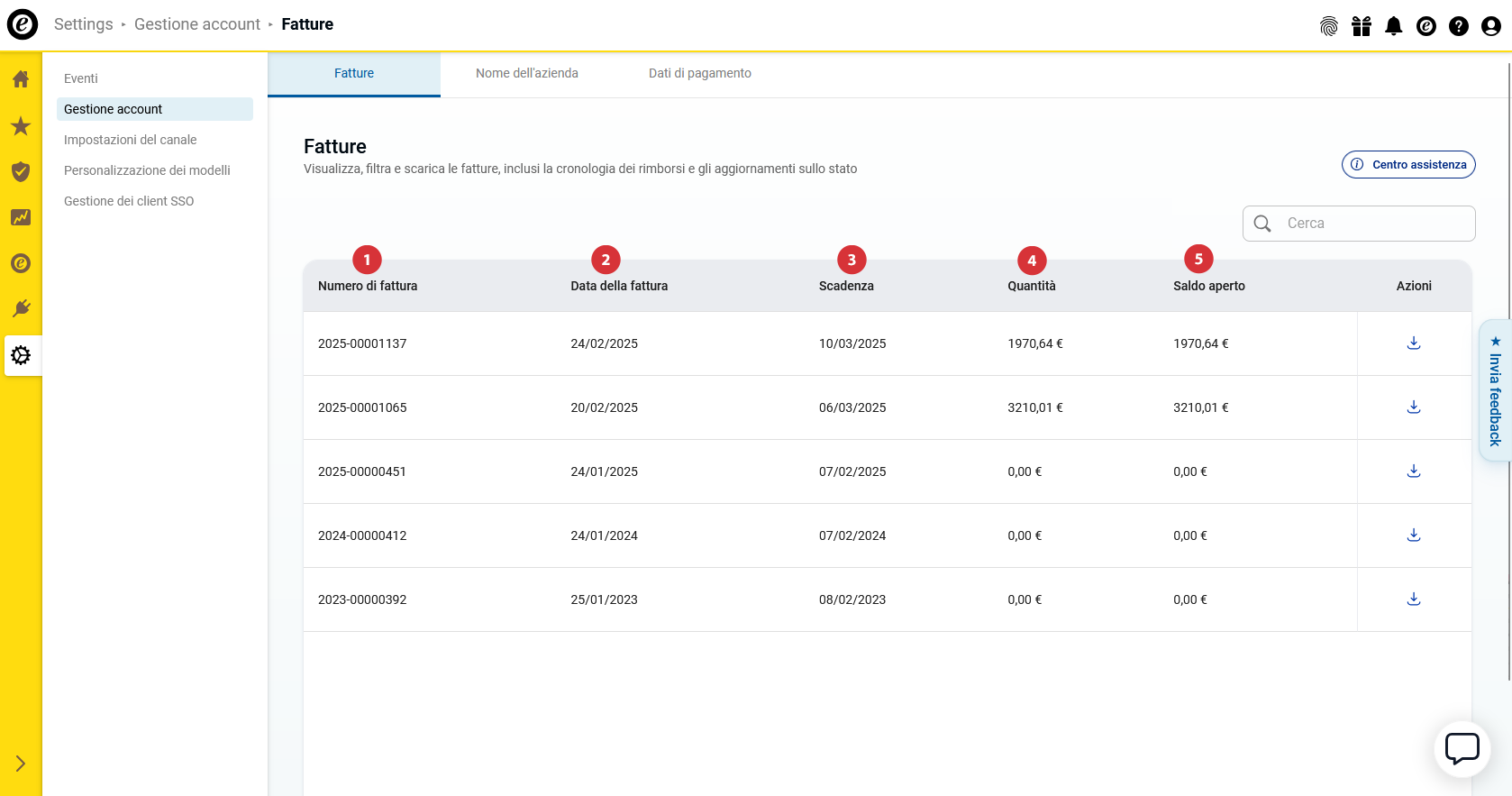
Task: Click the plug integrations sidebar icon
Action: [21, 308]
